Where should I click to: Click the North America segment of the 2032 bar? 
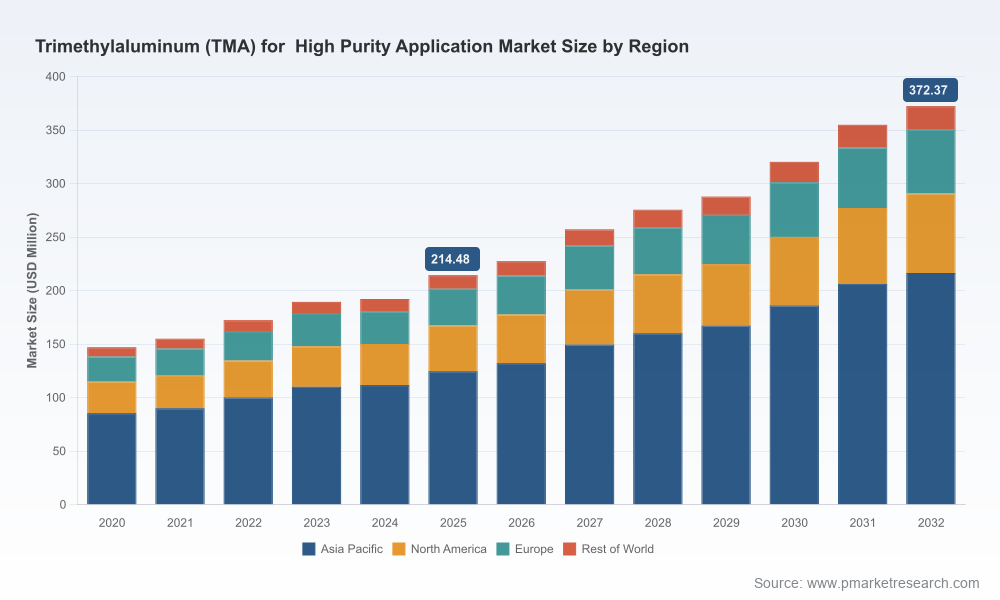(930, 233)
